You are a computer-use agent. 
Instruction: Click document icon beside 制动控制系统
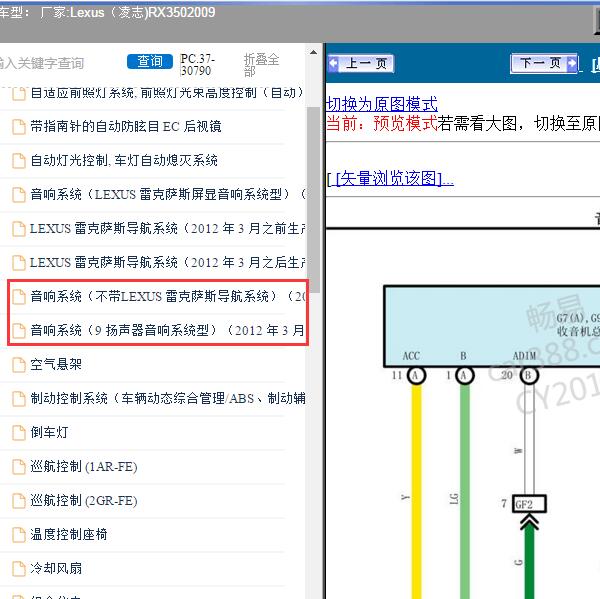click(18, 399)
